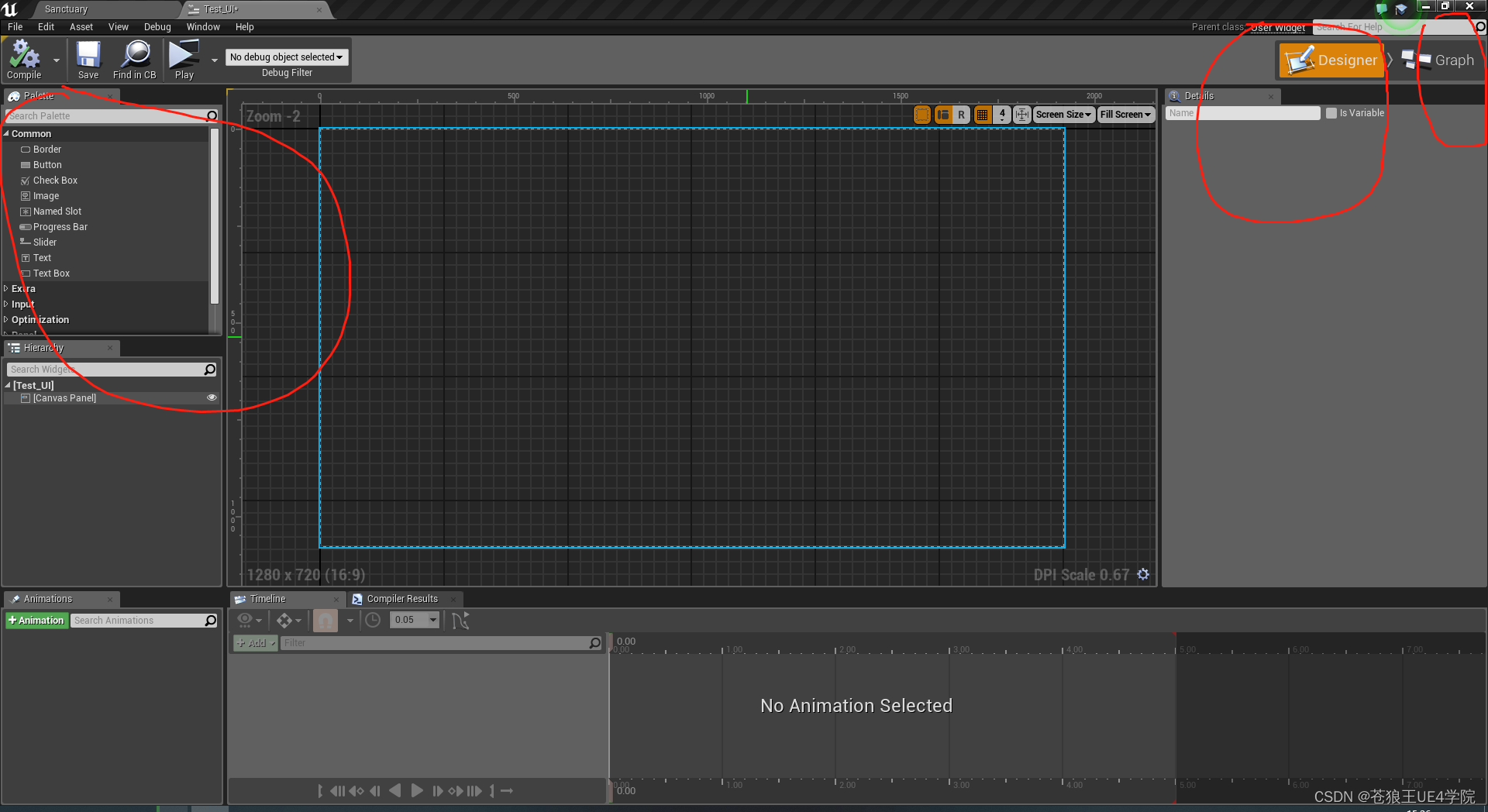Toggle the R respect-locks button in viewport toolbar
This screenshot has width=1488, height=812.
(x=962, y=114)
